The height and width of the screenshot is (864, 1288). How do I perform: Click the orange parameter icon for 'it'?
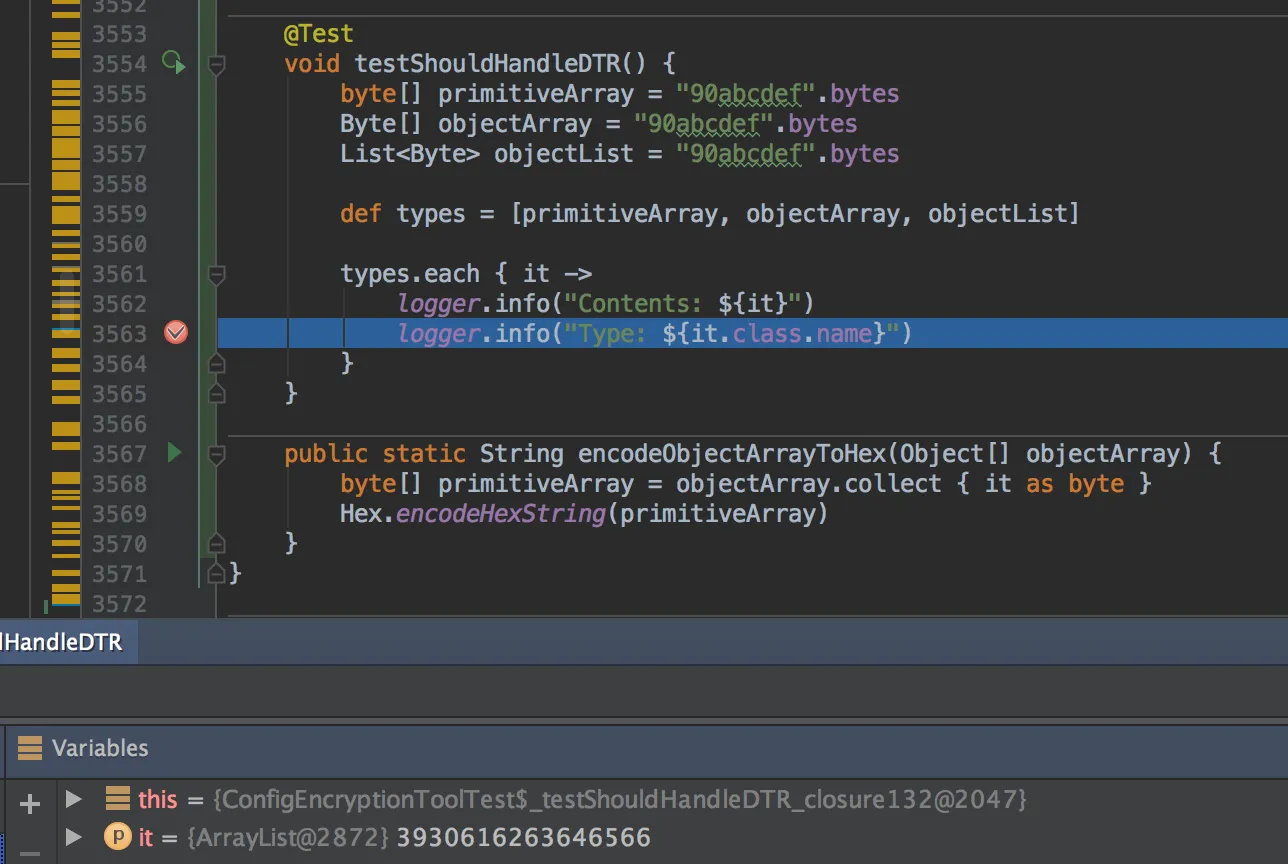(x=118, y=836)
